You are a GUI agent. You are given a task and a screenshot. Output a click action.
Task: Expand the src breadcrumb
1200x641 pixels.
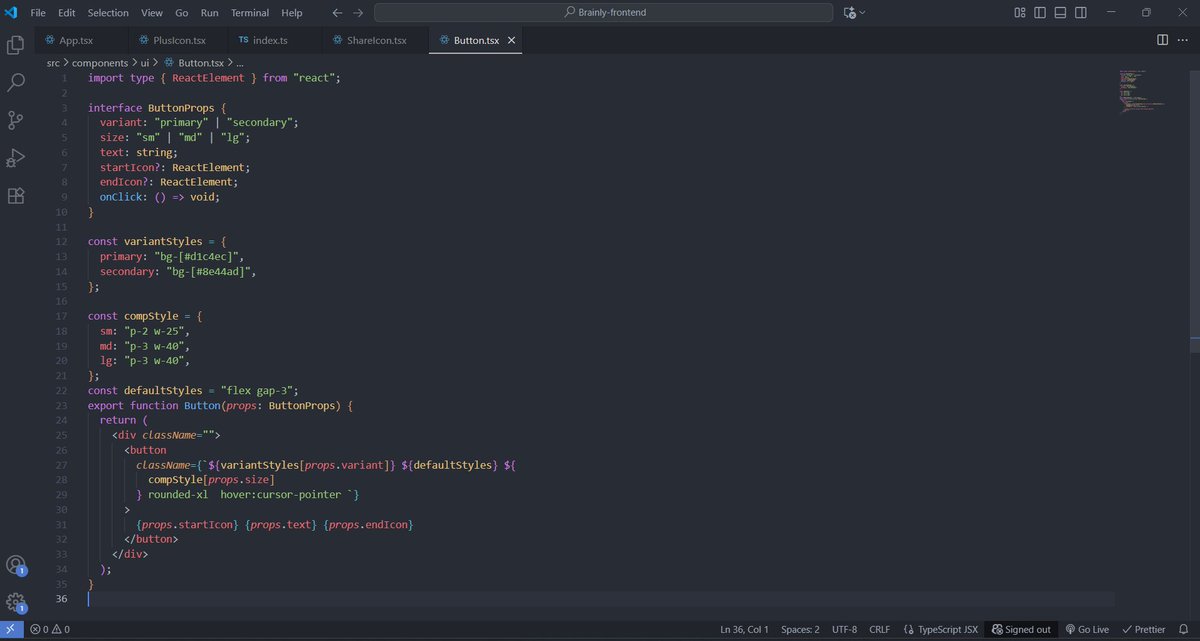(53, 62)
